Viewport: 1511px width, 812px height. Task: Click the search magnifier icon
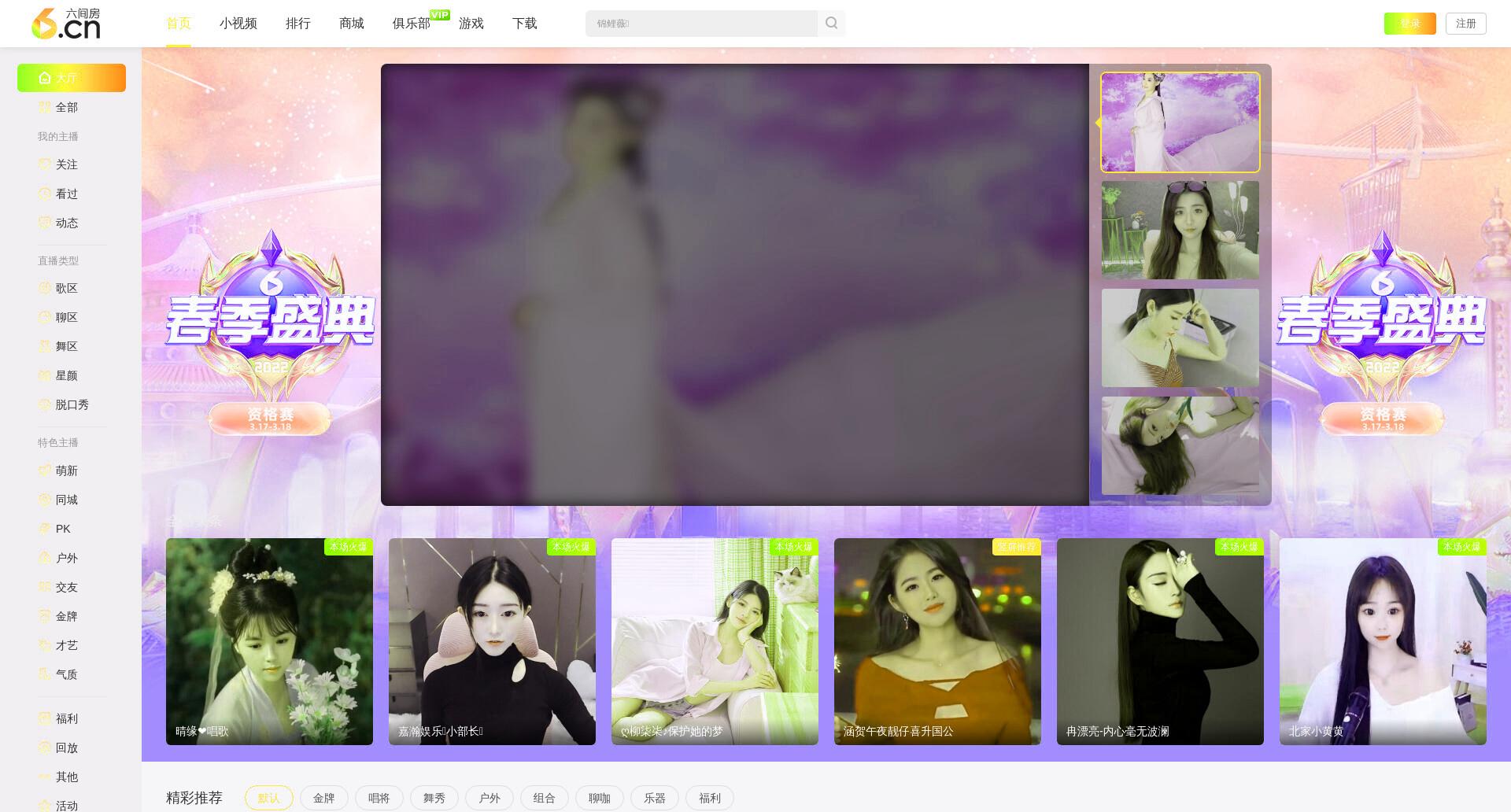[831, 24]
